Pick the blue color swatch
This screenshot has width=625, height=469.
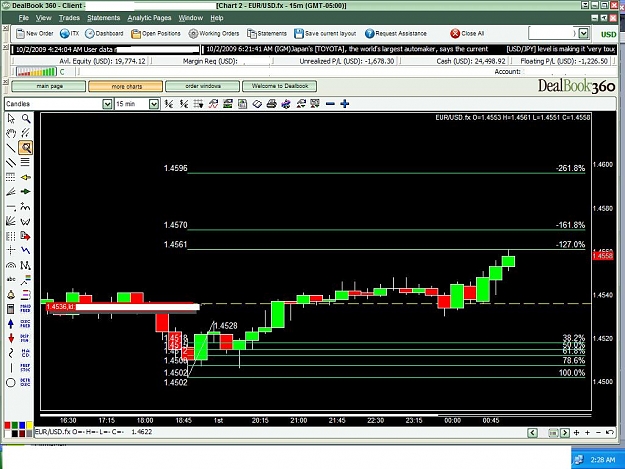(22, 426)
